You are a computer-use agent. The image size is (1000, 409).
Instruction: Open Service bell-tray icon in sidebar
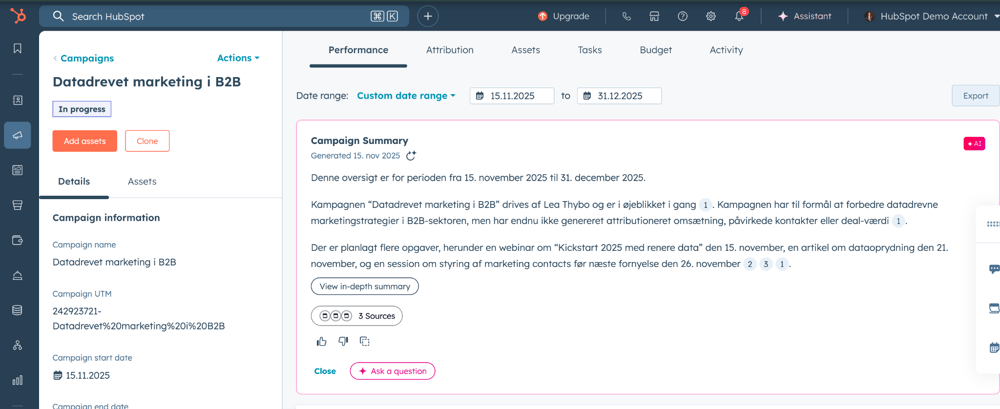click(17, 275)
